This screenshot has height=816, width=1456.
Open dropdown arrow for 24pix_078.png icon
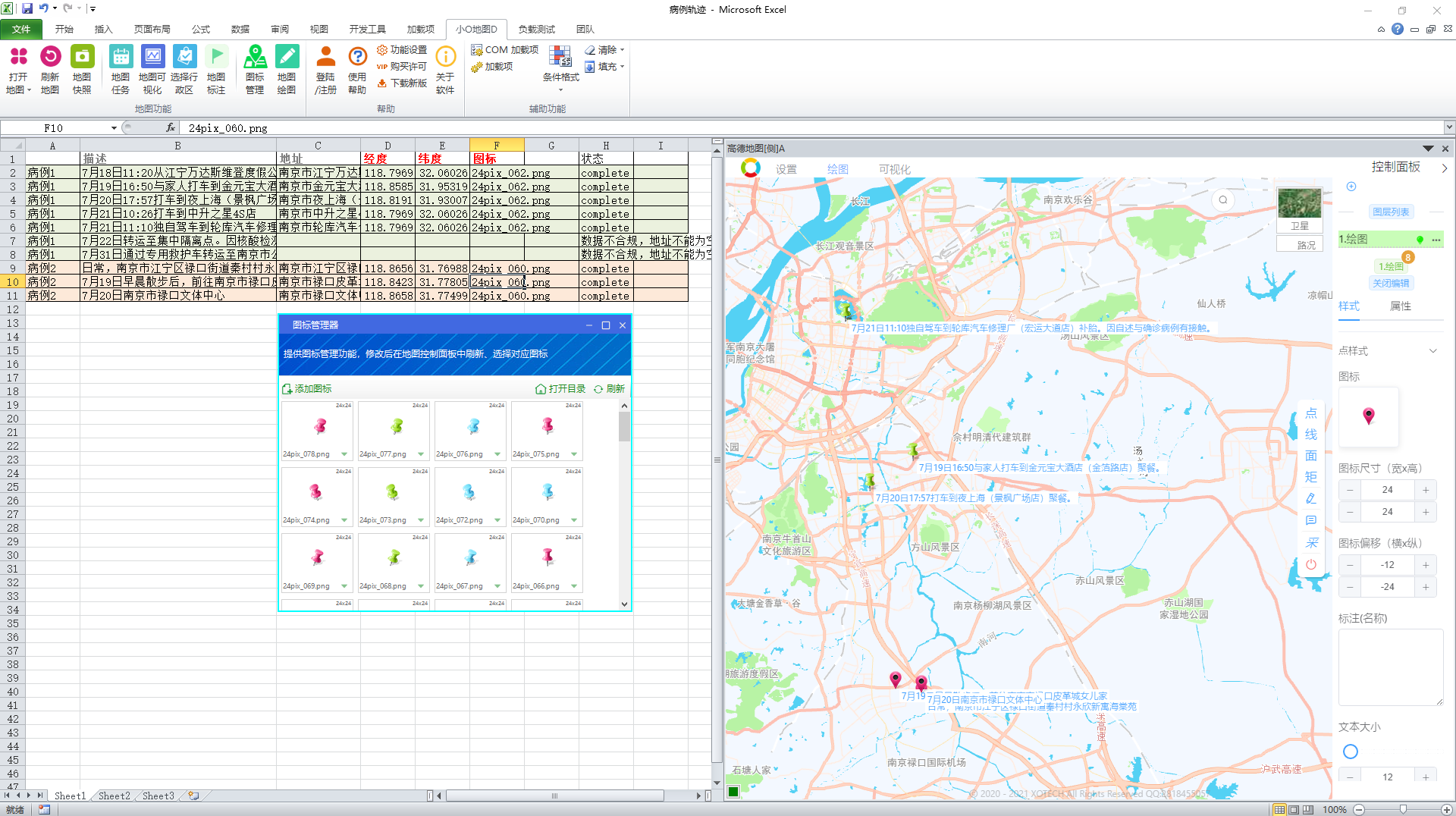coord(344,454)
